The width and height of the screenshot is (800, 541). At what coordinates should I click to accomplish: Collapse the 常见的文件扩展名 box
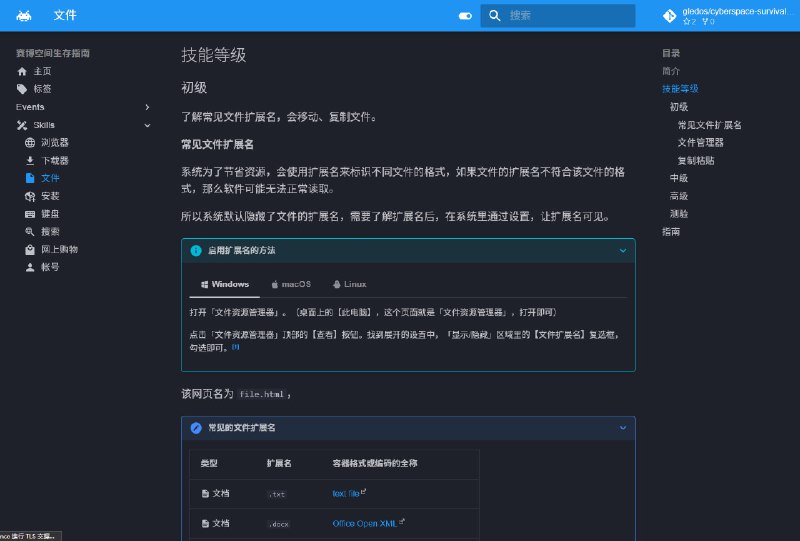[x=623, y=428]
